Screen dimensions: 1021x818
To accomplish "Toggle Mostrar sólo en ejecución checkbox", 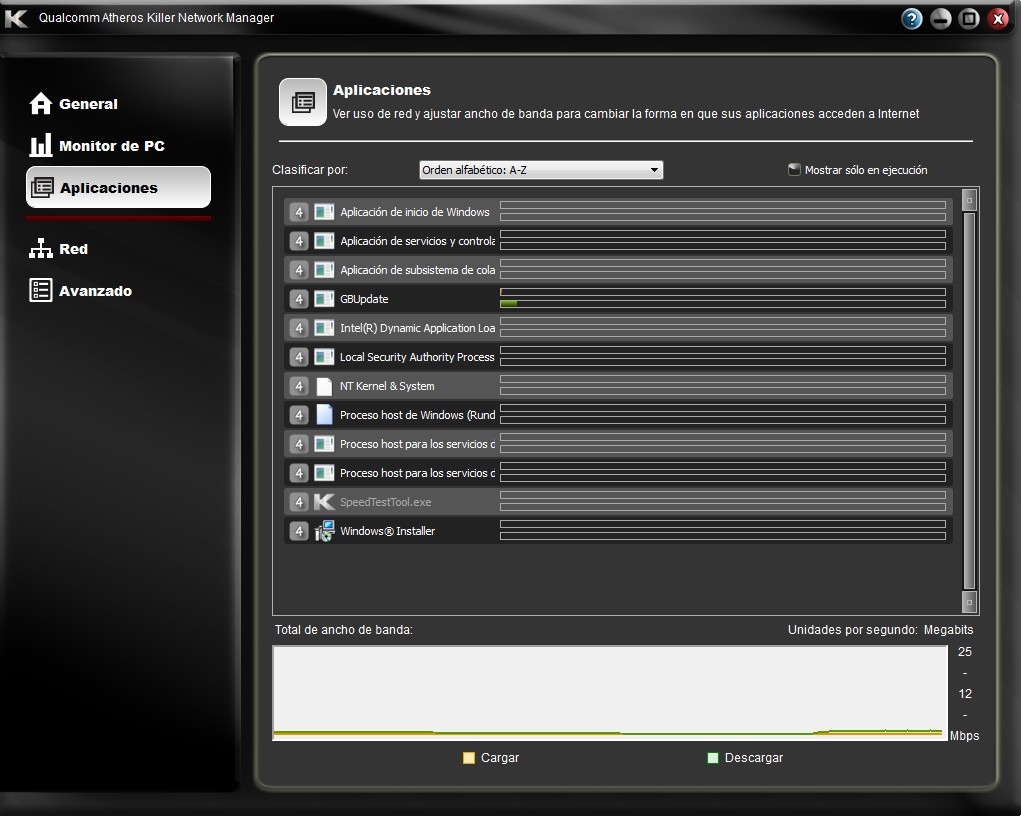I will point(794,170).
